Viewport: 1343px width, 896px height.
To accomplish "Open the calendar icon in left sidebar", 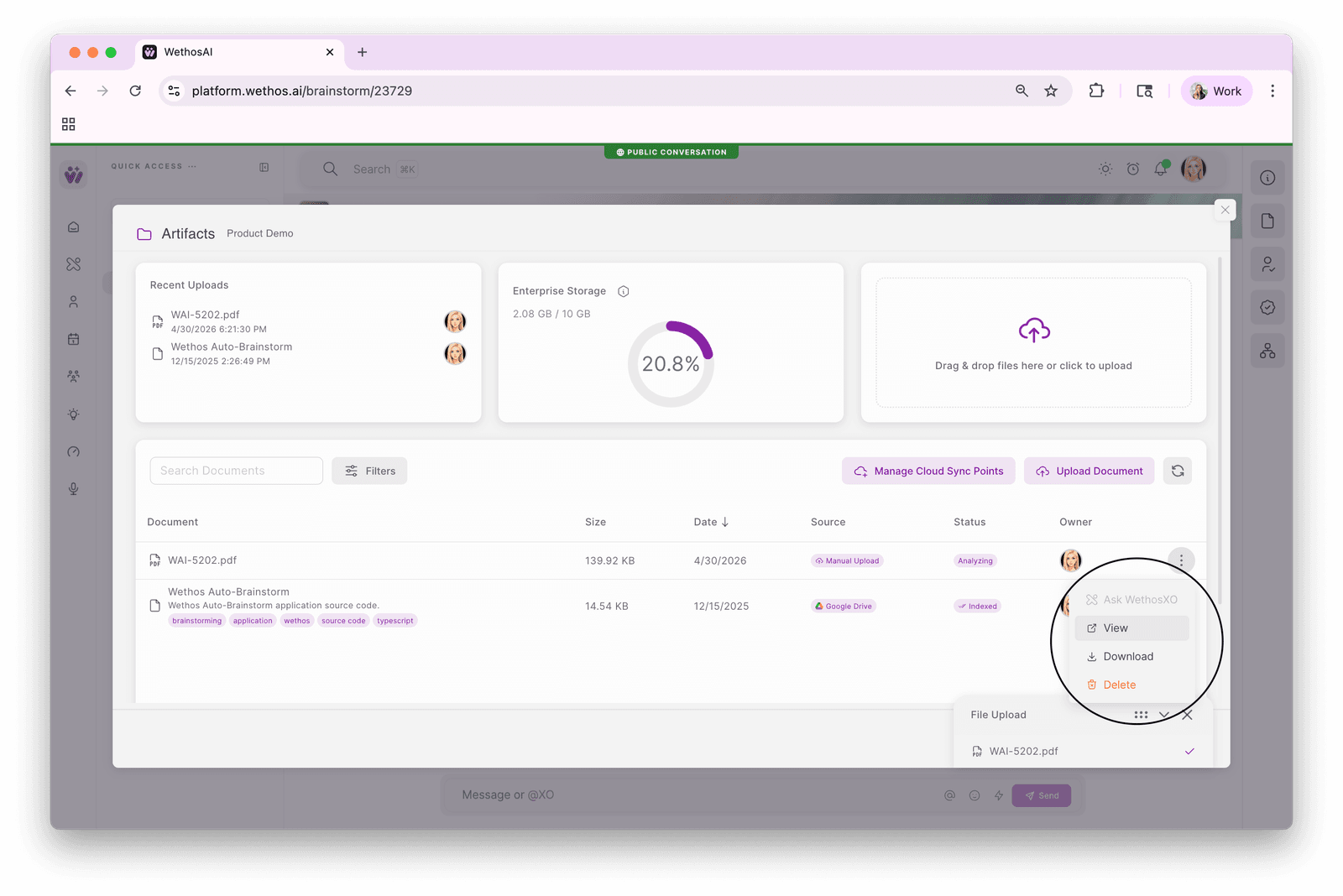I will [x=74, y=339].
